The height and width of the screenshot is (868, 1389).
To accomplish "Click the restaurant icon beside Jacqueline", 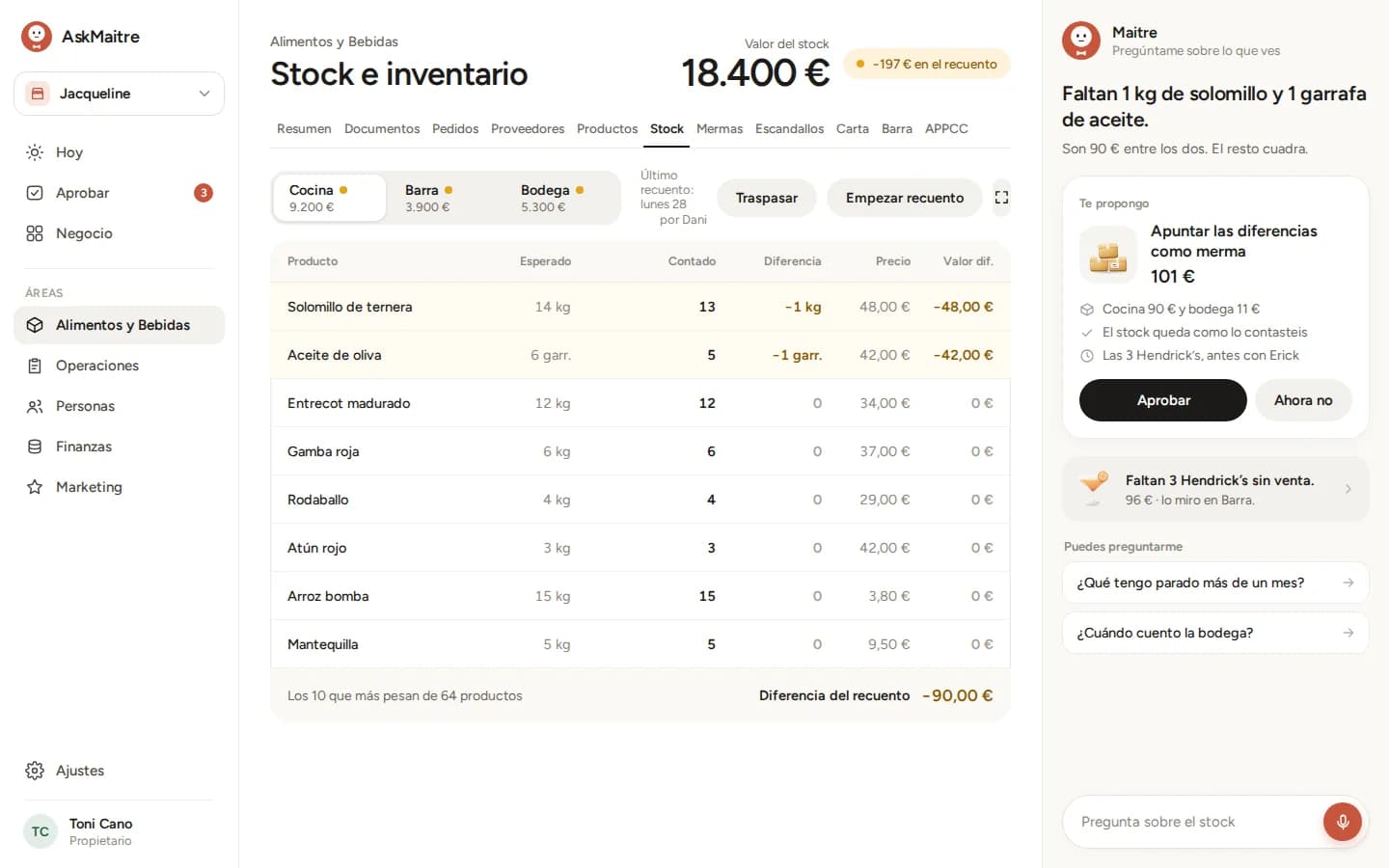I will pyautogui.click(x=38, y=94).
